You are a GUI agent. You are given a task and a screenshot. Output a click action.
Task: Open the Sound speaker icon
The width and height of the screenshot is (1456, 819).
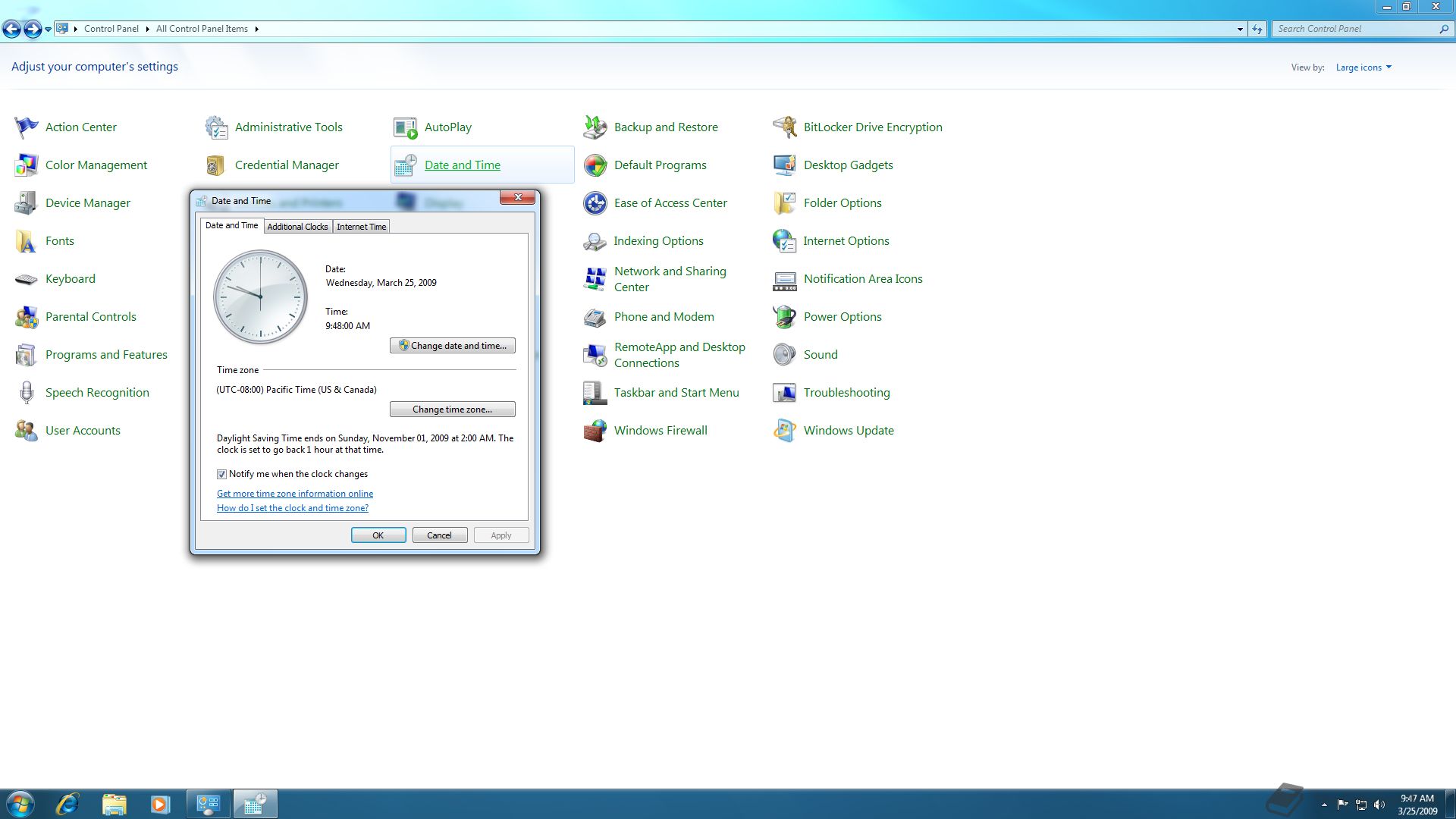pos(785,355)
